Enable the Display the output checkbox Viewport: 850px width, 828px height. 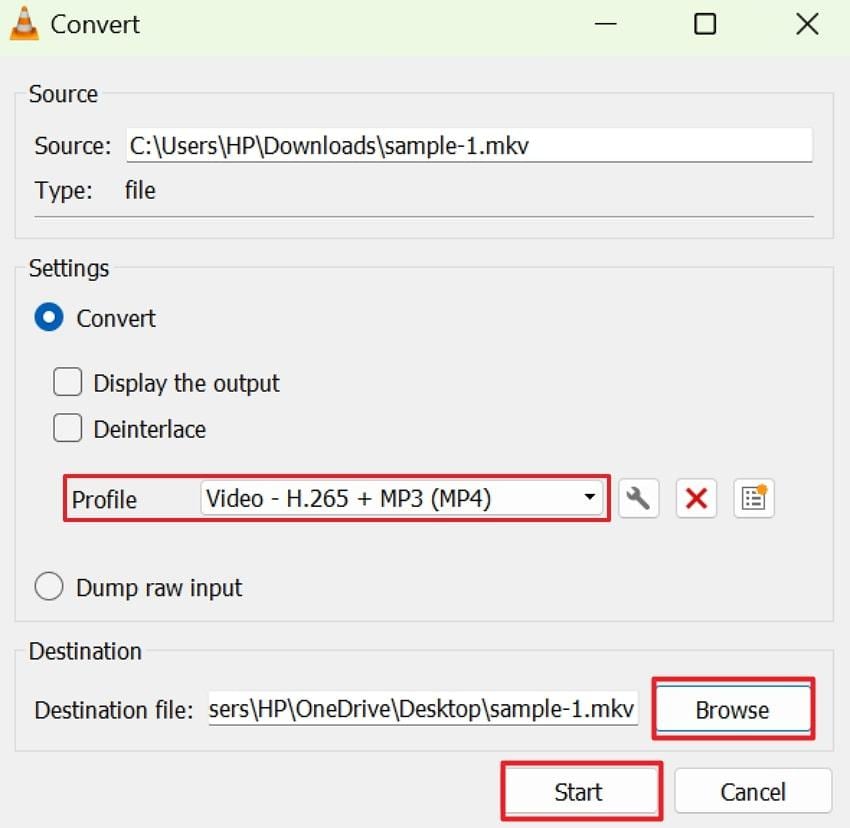coord(67,381)
